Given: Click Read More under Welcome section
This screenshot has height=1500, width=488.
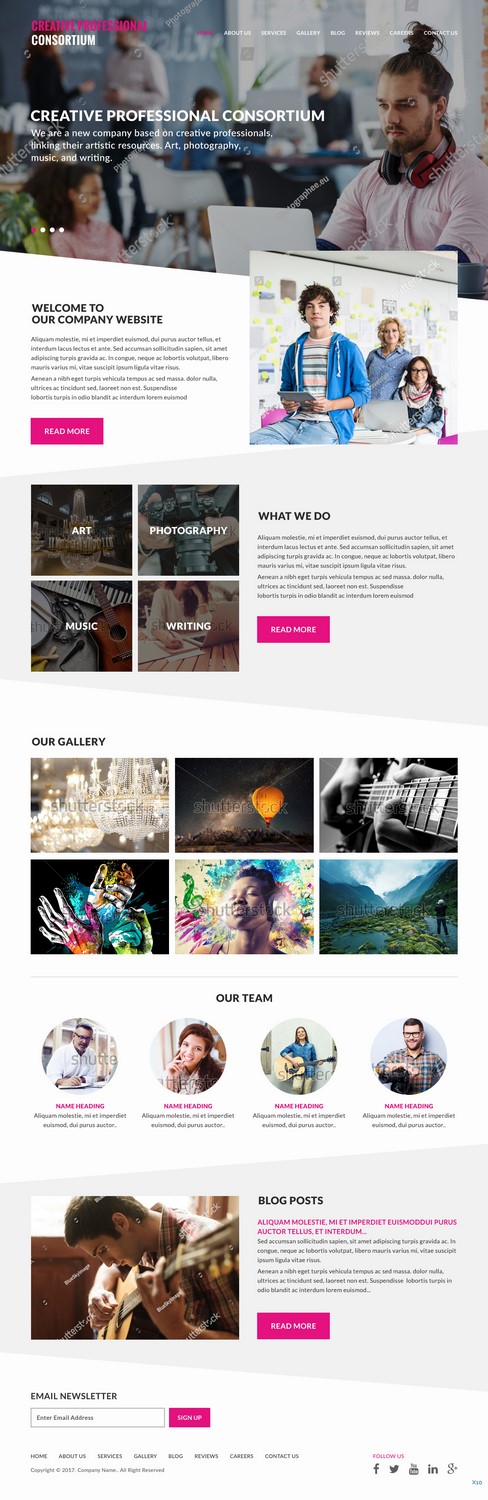Looking at the screenshot, I should pyautogui.click(x=67, y=431).
